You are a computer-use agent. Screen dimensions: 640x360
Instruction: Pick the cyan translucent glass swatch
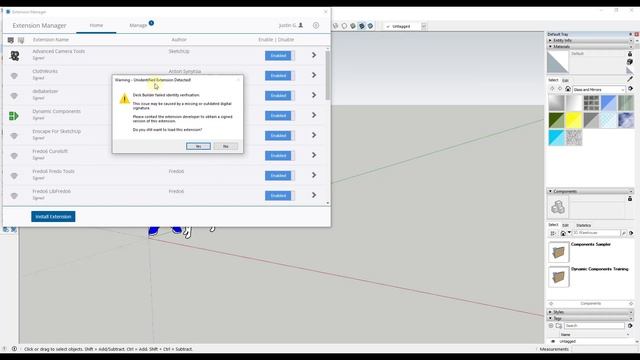coord(556,138)
